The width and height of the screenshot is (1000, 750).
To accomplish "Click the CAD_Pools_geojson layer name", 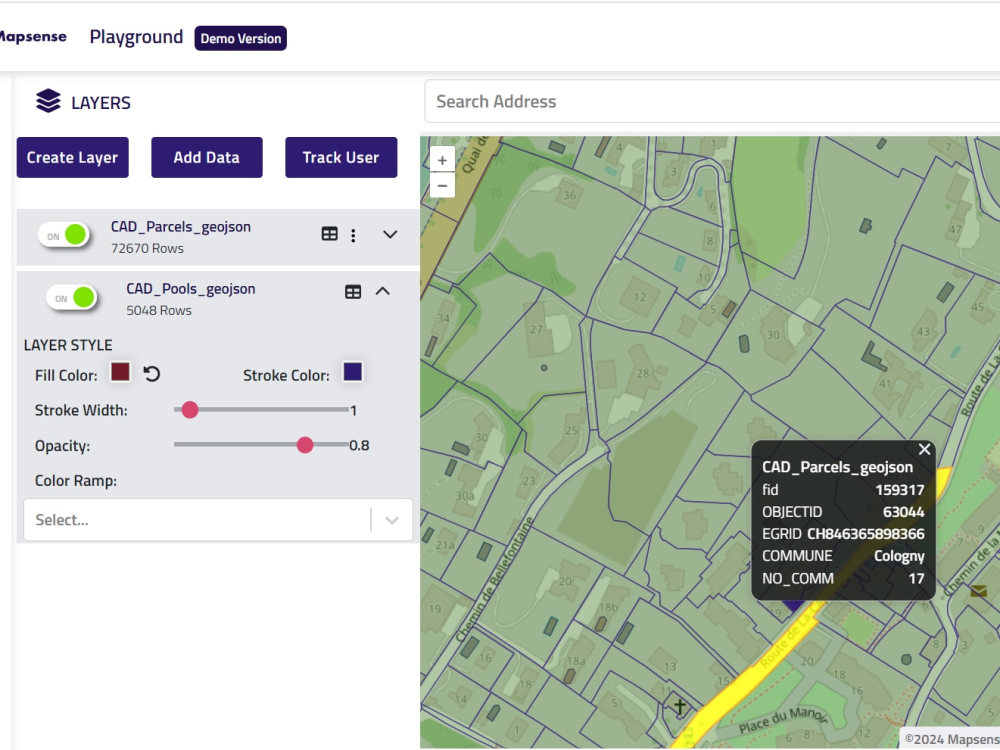I will tap(191, 288).
